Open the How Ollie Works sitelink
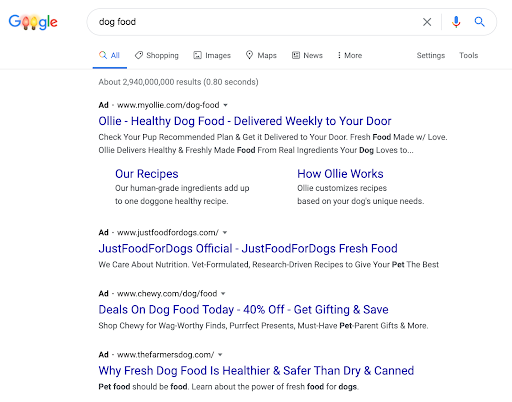 click(340, 174)
